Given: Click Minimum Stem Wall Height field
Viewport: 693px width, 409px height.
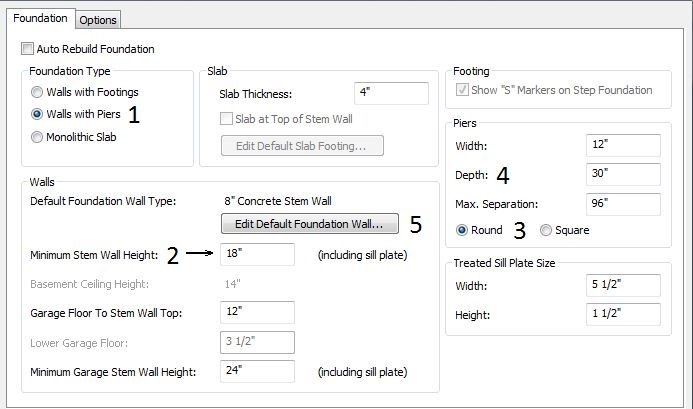Looking at the screenshot, I should click(x=257, y=254).
